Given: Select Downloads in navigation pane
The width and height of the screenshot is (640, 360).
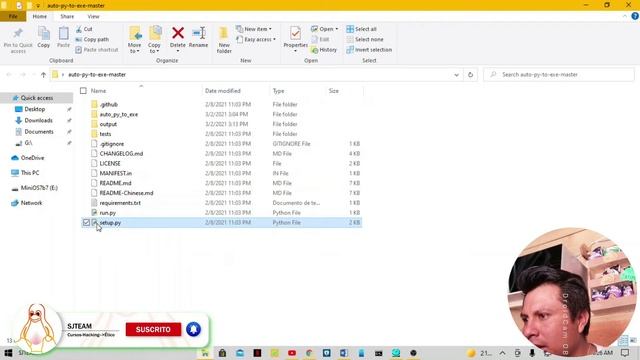Looking at the screenshot, I should [x=38, y=120].
